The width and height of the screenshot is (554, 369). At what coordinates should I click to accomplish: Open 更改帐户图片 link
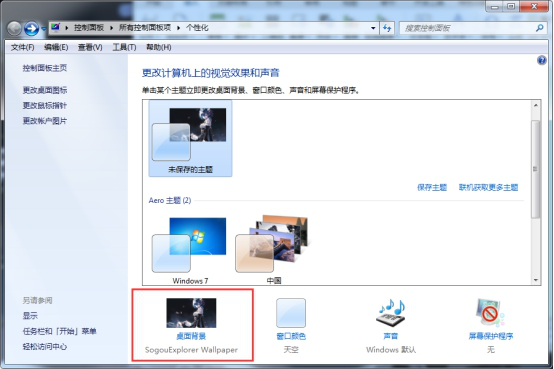tap(45, 121)
